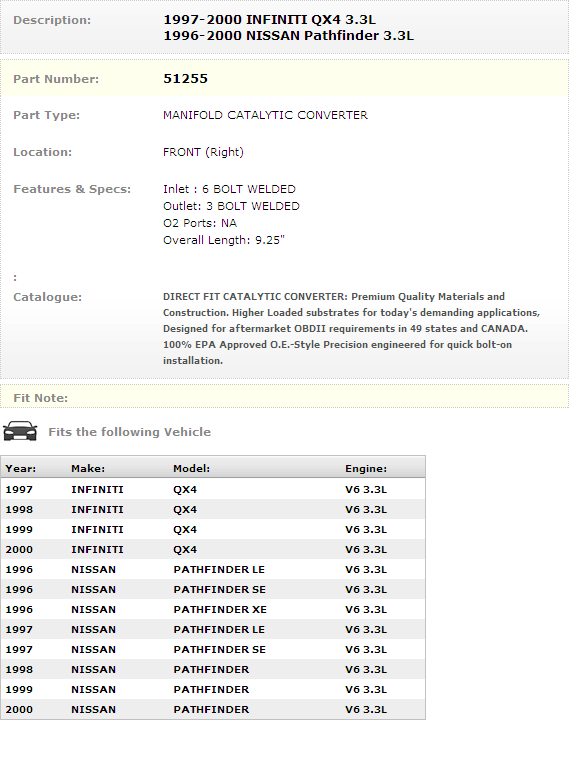570x767 pixels.
Task: Click the Fit Note label
Action: pos(41,398)
